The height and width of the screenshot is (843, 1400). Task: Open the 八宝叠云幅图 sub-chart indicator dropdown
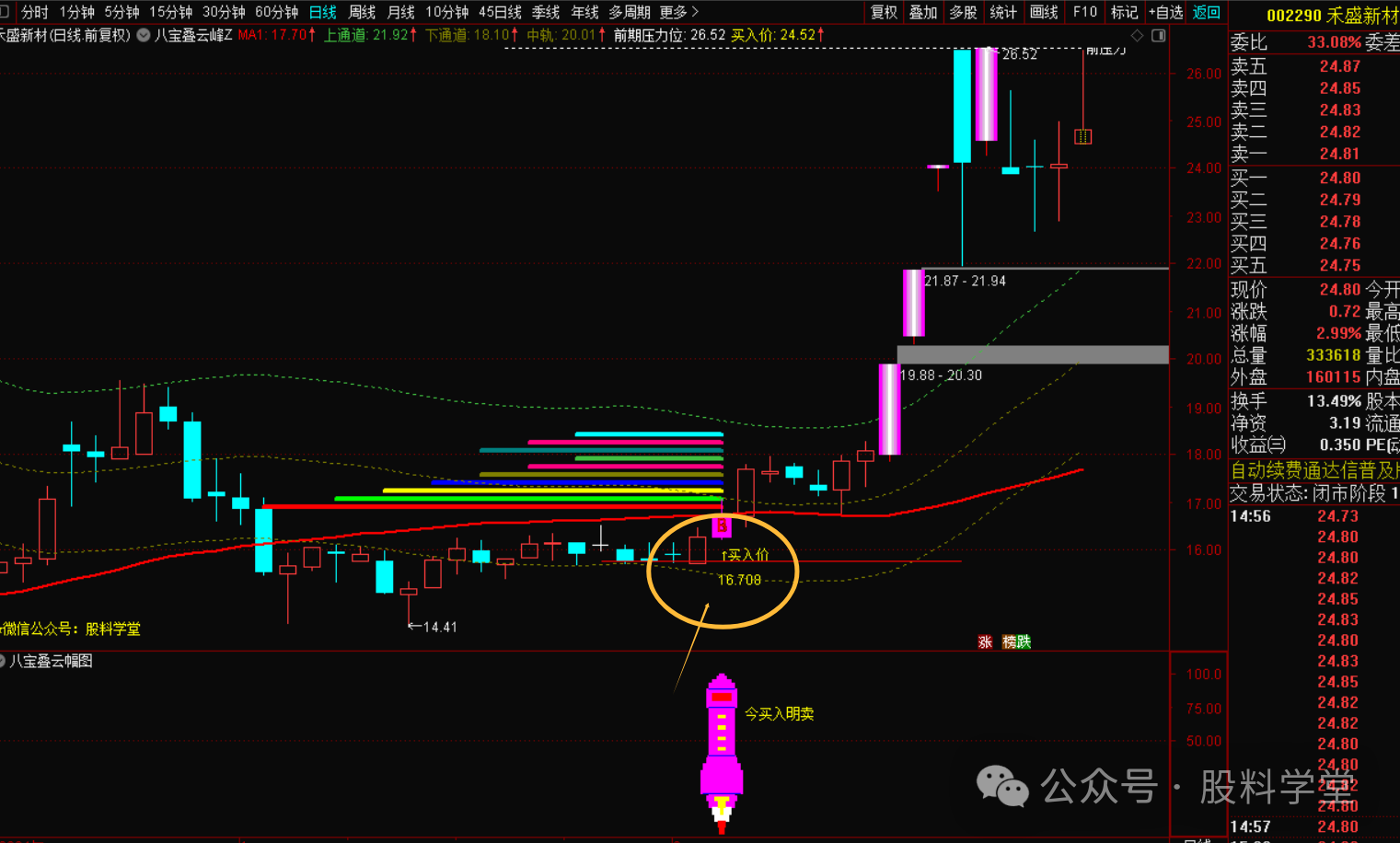[3, 661]
